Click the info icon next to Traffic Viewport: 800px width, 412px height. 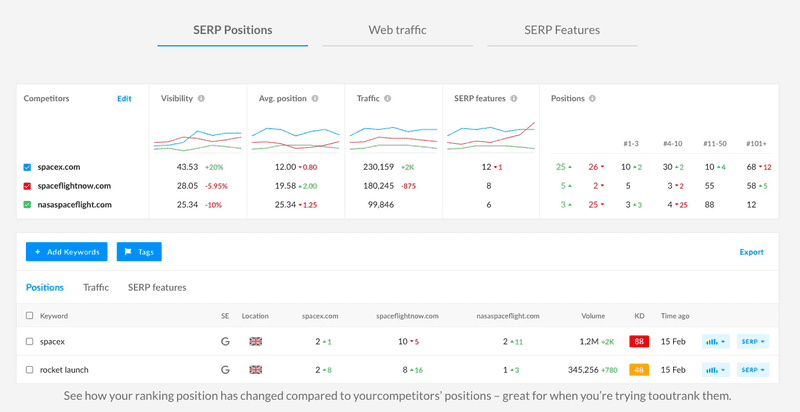click(x=390, y=99)
